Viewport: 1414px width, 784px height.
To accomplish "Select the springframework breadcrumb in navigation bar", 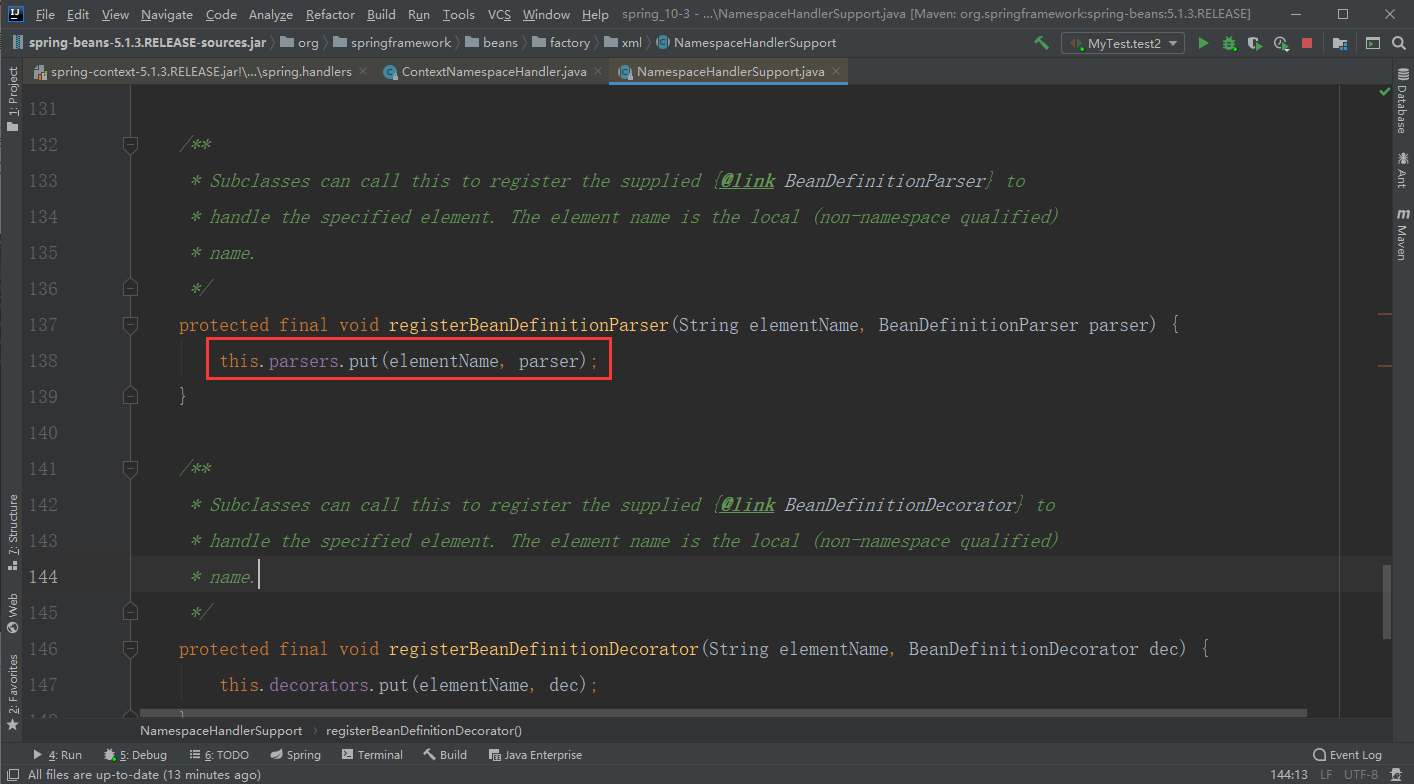I will (x=391, y=43).
